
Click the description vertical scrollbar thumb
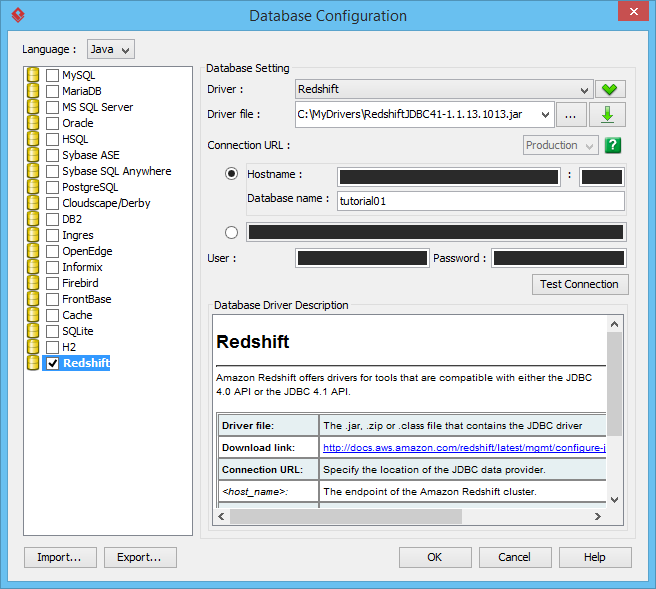pos(614,384)
